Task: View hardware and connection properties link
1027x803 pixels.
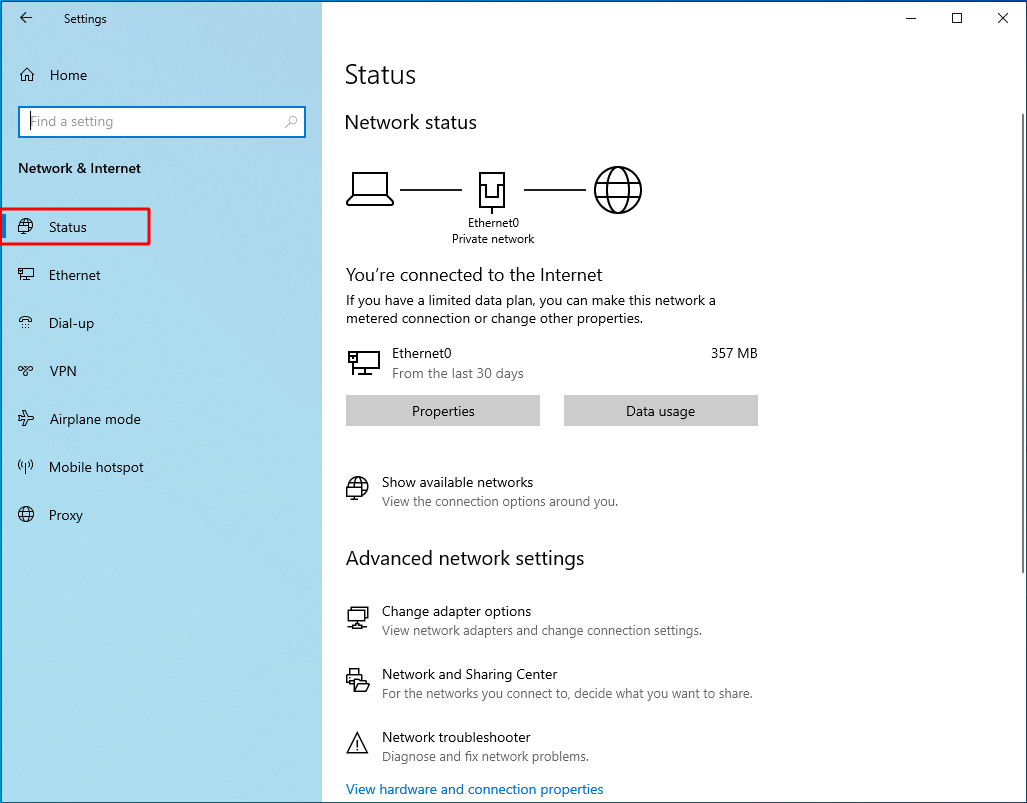Action: coord(474,789)
